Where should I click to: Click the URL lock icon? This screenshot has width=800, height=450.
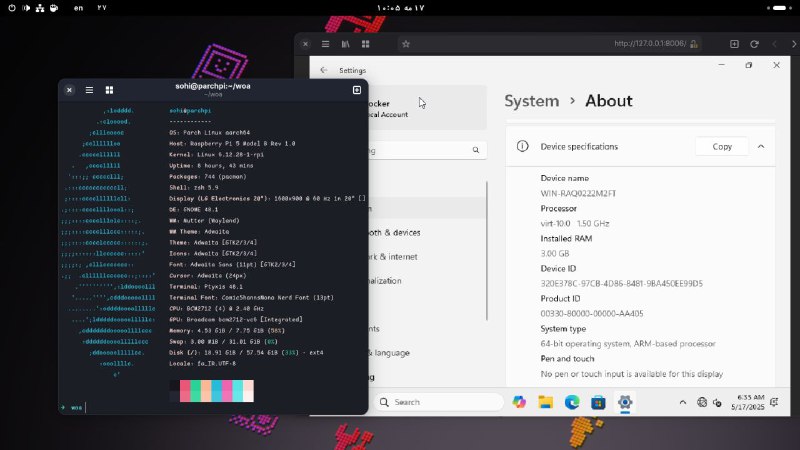point(694,44)
